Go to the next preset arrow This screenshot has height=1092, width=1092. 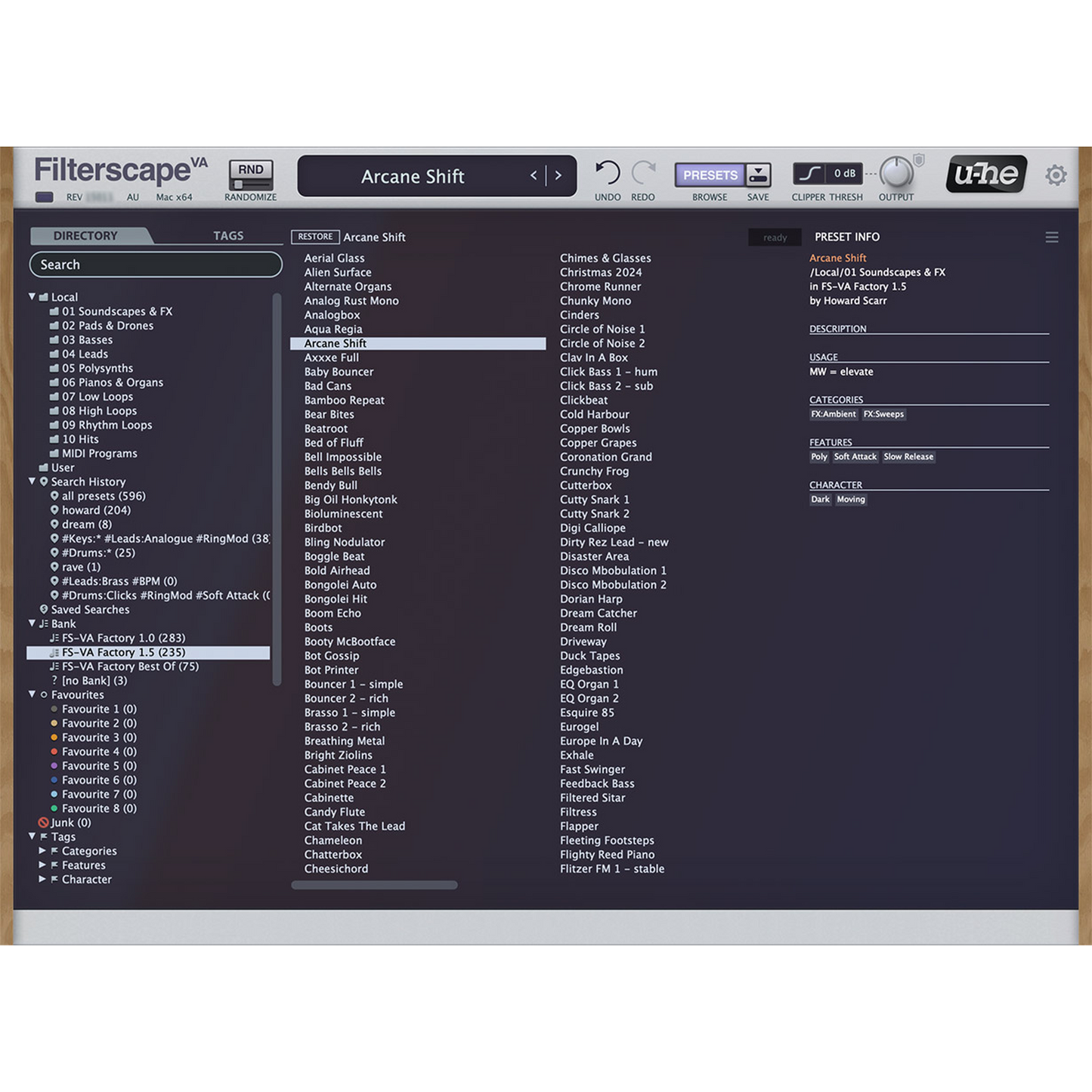tap(558, 175)
